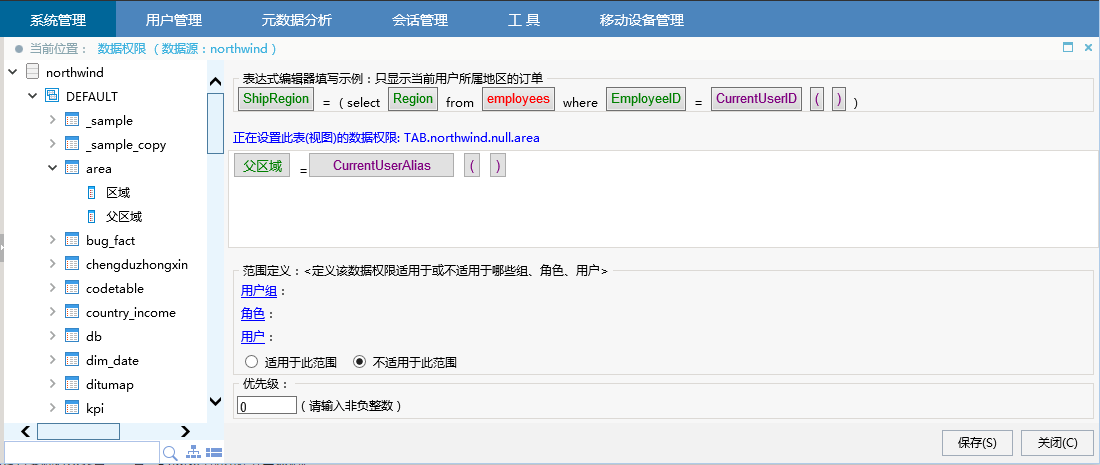Screen dimensions: 1100x465
Task: Click the codetable table icon
Action: tap(72, 288)
